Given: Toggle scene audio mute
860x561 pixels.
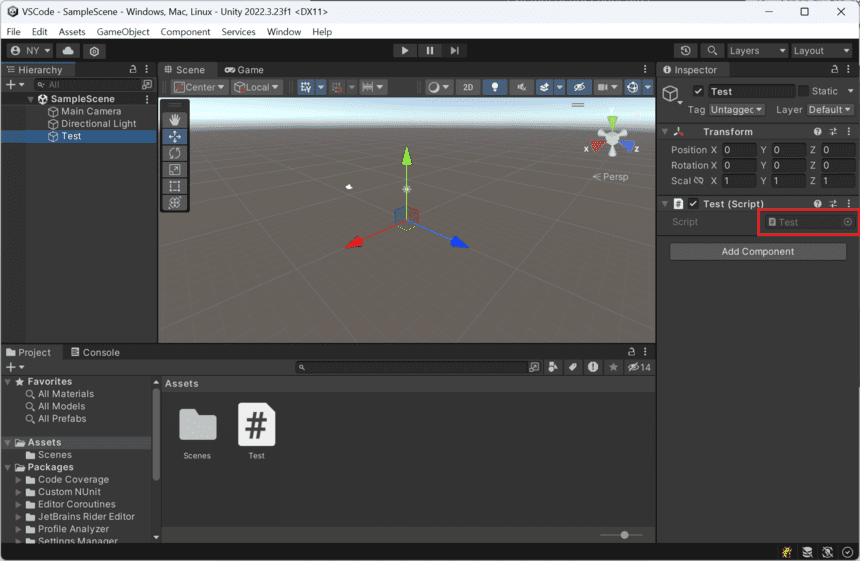Looking at the screenshot, I should click(x=521, y=87).
